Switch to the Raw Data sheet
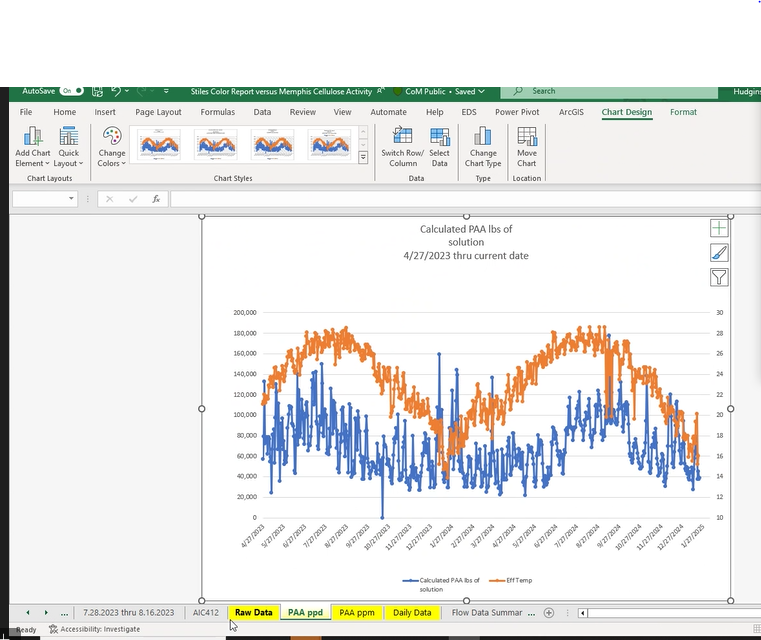 253,612
